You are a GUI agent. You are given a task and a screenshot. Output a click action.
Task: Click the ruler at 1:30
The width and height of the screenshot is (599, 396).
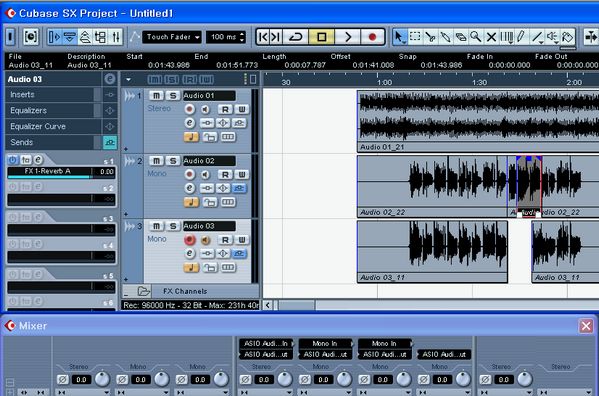[x=479, y=82]
